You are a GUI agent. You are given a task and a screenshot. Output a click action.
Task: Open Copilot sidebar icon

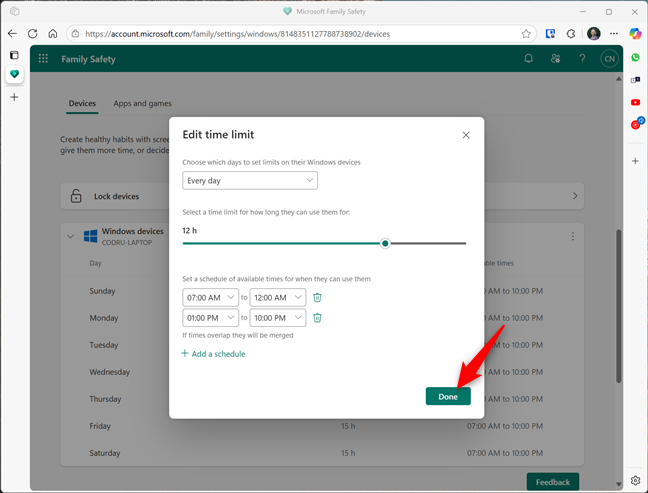coord(635,33)
